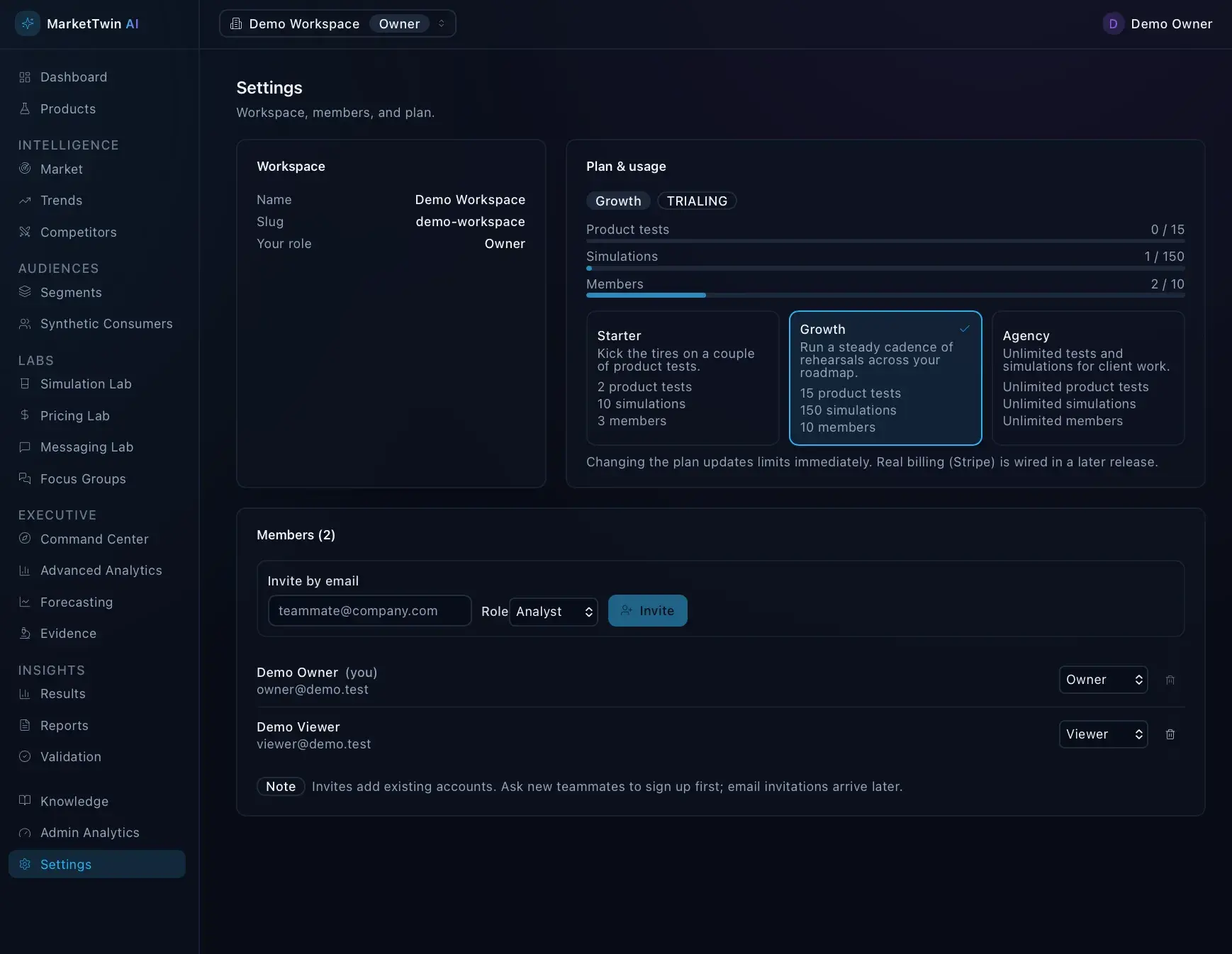Select the Starter plan card

coord(683,378)
